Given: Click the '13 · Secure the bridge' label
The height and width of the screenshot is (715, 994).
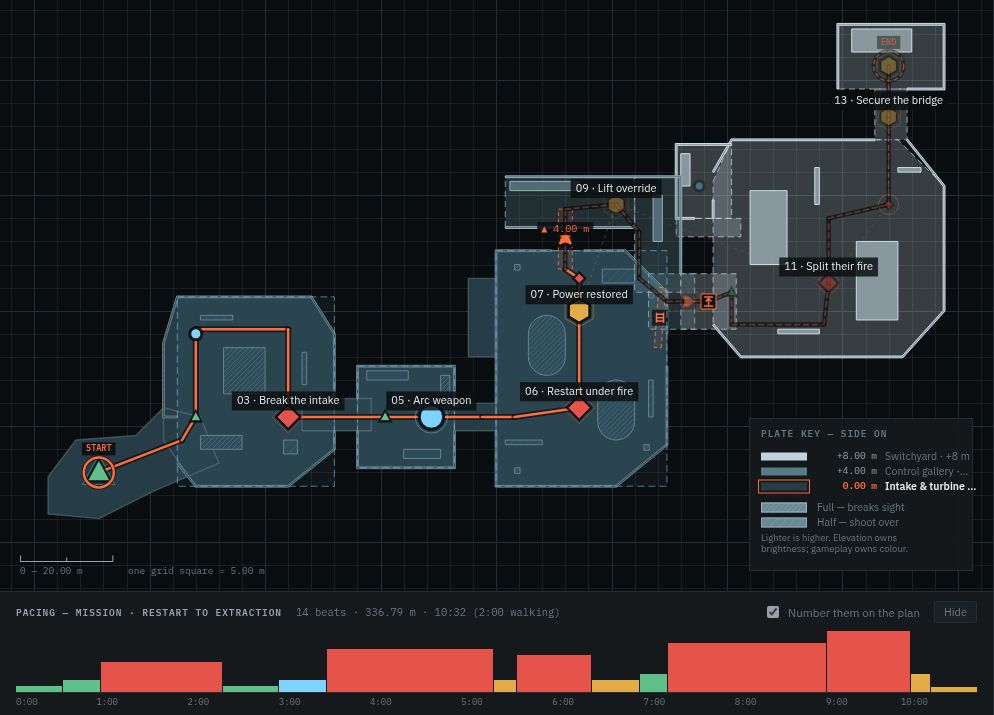Looking at the screenshot, I should pyautogui.click(x=888, y=100).
